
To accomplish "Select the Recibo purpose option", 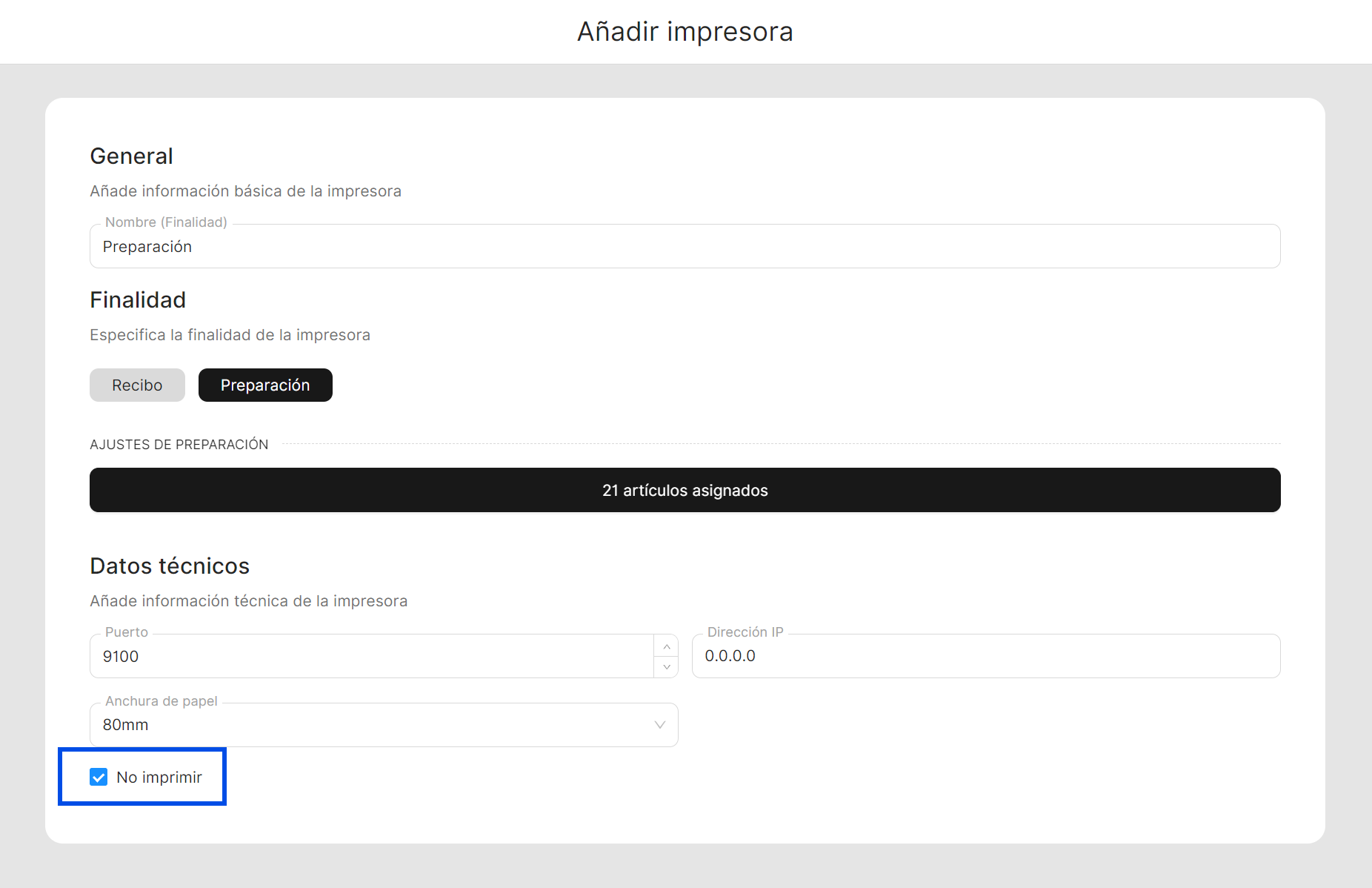I will tap(137, 385).
